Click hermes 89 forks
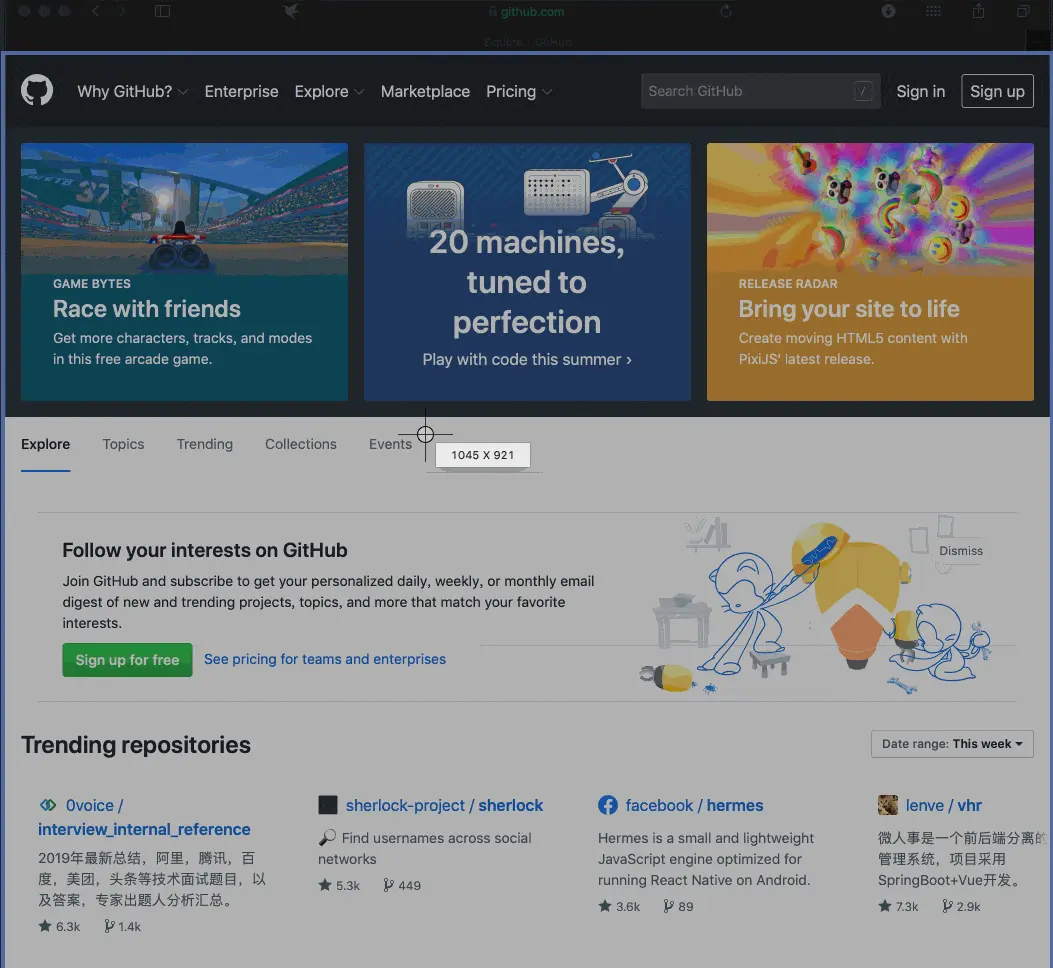This screenshot has width=1053, height=968. tap(678, 906)
